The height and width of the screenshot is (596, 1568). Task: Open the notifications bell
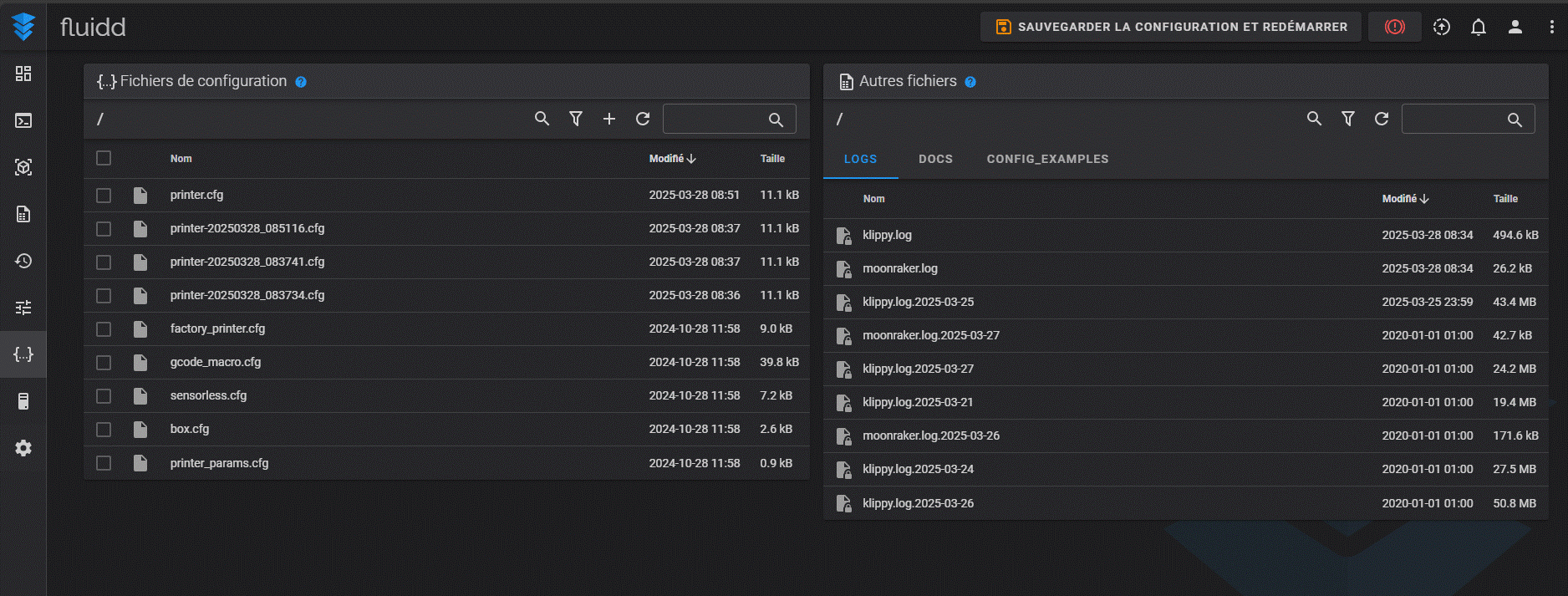[1478, 27]
